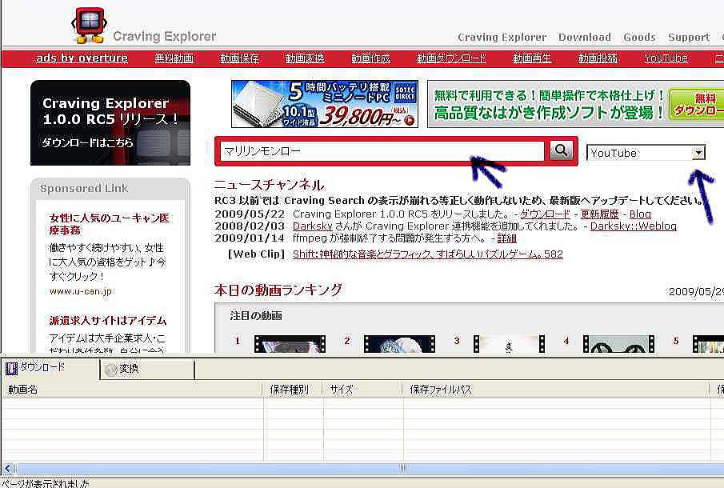Screen dimensions: 724x488
Task: Switch to the ダウンロード tab
Action: point(50,368)
